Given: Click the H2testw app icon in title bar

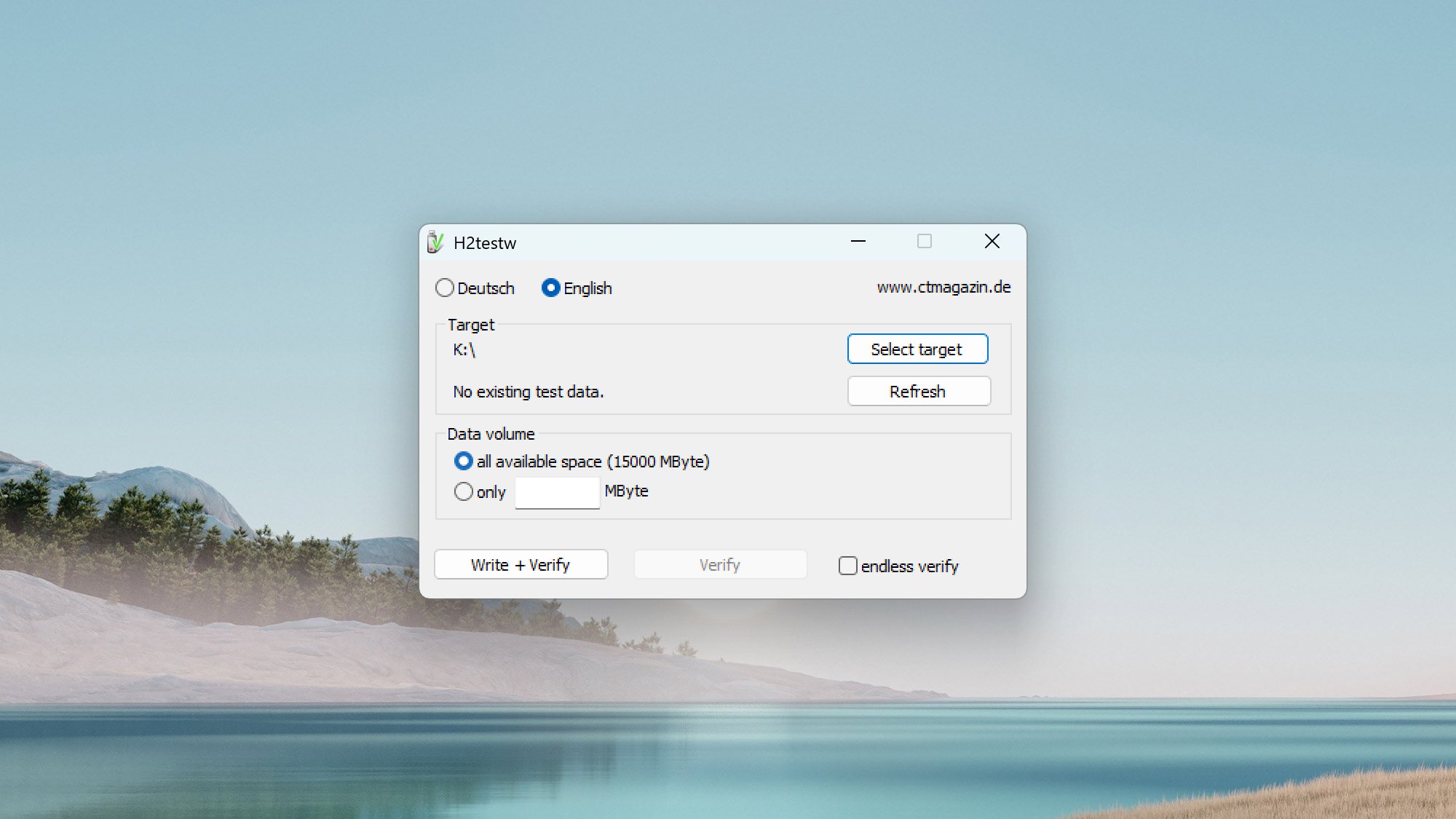Looking at the screenshot, I should [435, 242].
